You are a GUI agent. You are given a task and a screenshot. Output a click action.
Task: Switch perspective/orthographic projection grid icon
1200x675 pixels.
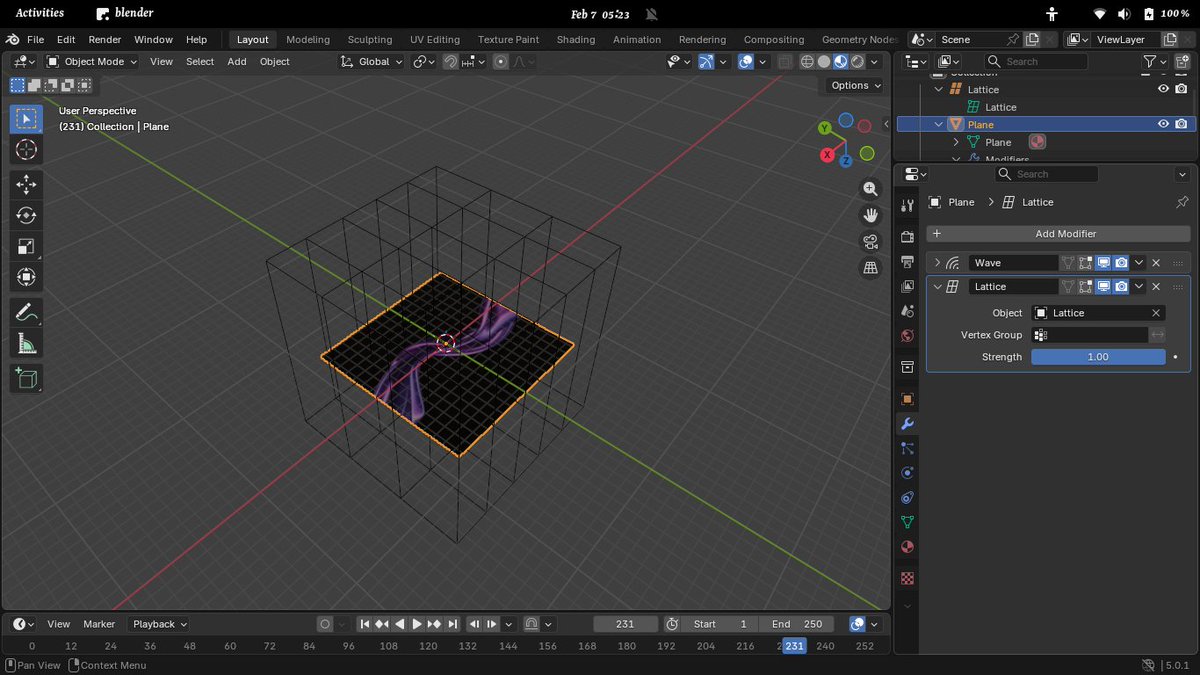pos(871,267)
